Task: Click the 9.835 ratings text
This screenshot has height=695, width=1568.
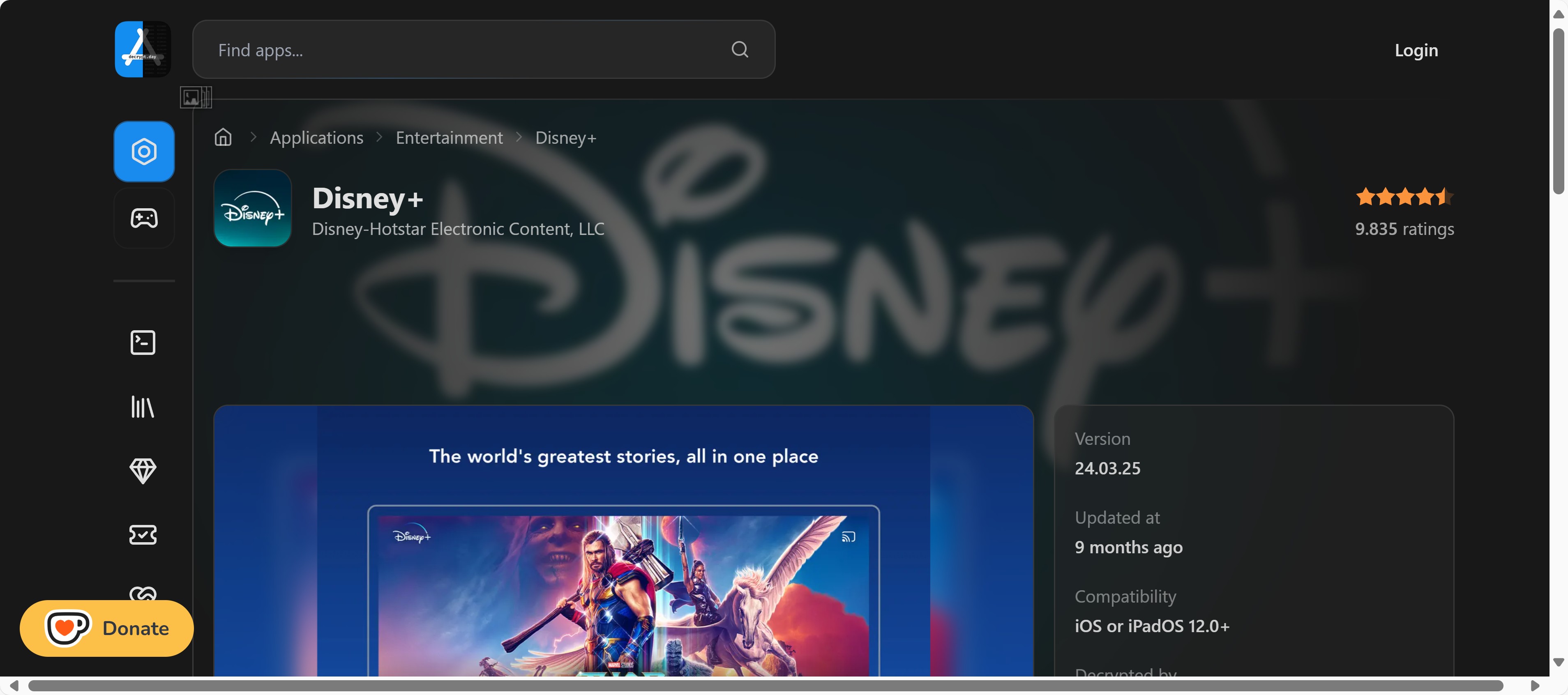Action: click(1404, 229)
